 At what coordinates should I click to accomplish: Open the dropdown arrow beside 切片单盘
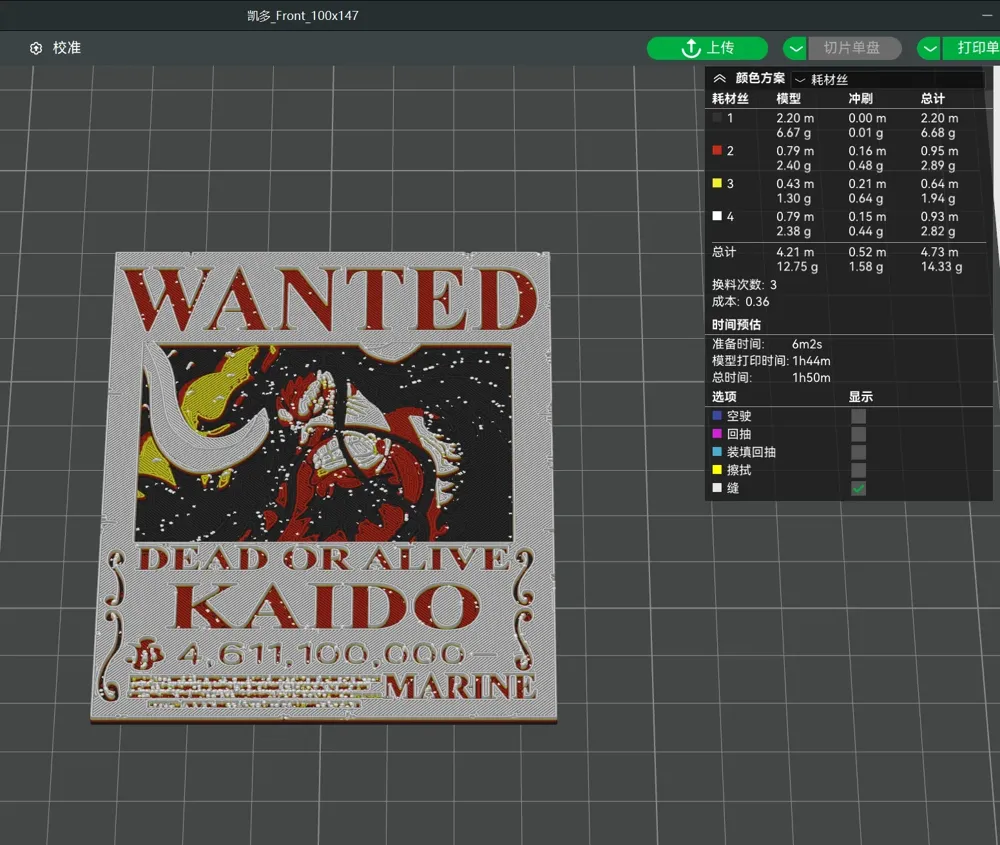(795, 48)
